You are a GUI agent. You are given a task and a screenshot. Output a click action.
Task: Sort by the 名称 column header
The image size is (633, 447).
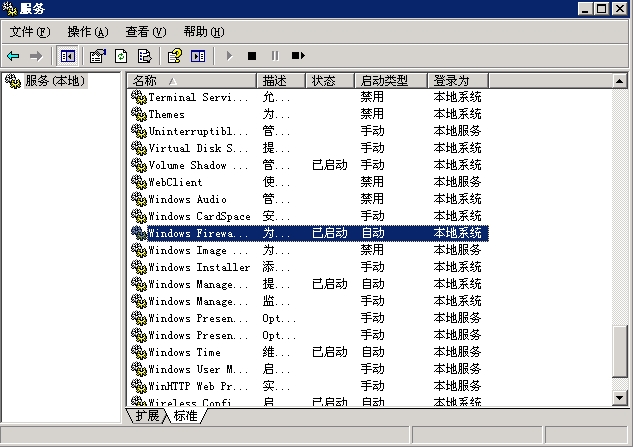192,81
